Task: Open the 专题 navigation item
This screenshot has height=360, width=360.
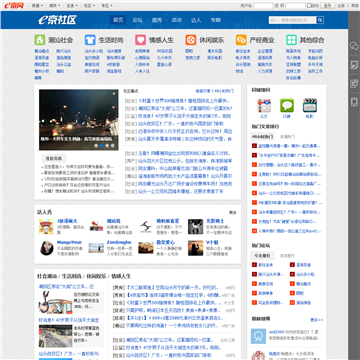Action: click(x=216, y=20)
